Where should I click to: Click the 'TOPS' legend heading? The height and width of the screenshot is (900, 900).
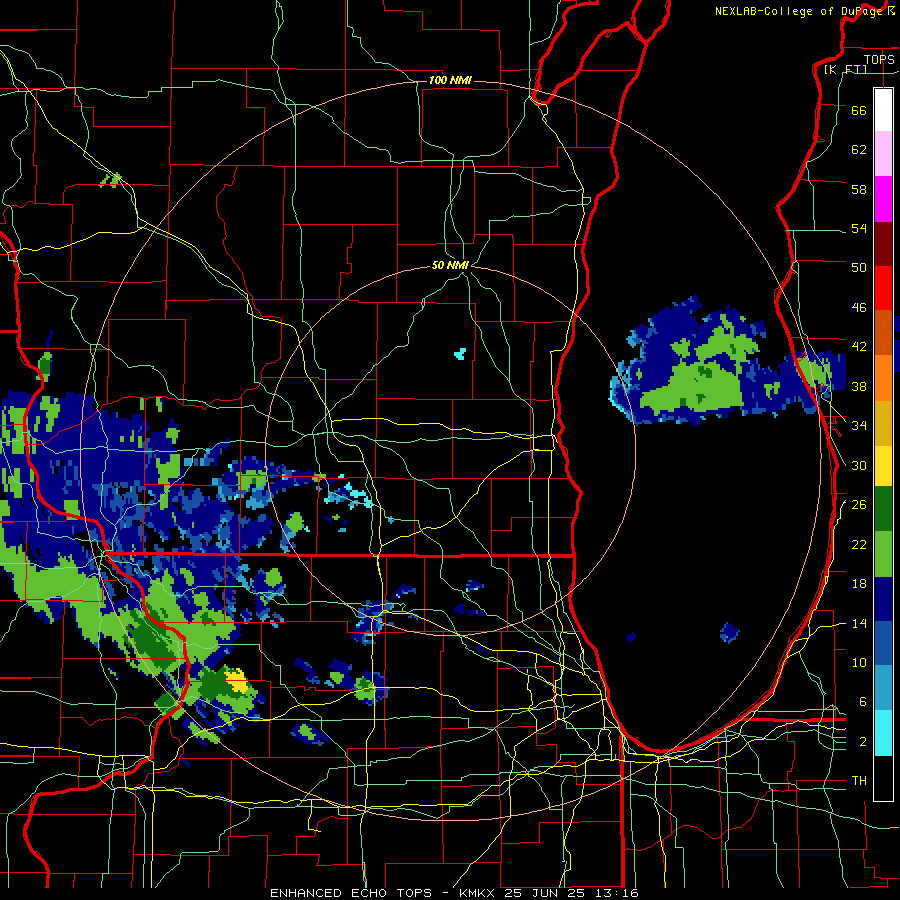click(x=879, y=60)
